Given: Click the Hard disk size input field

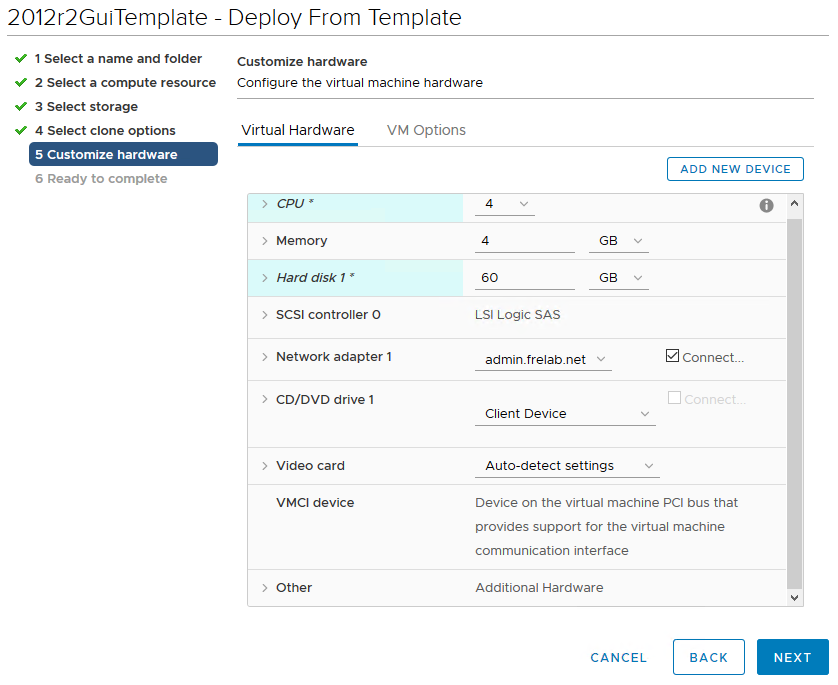Looking at the screenshot, I should pos(524,278).
